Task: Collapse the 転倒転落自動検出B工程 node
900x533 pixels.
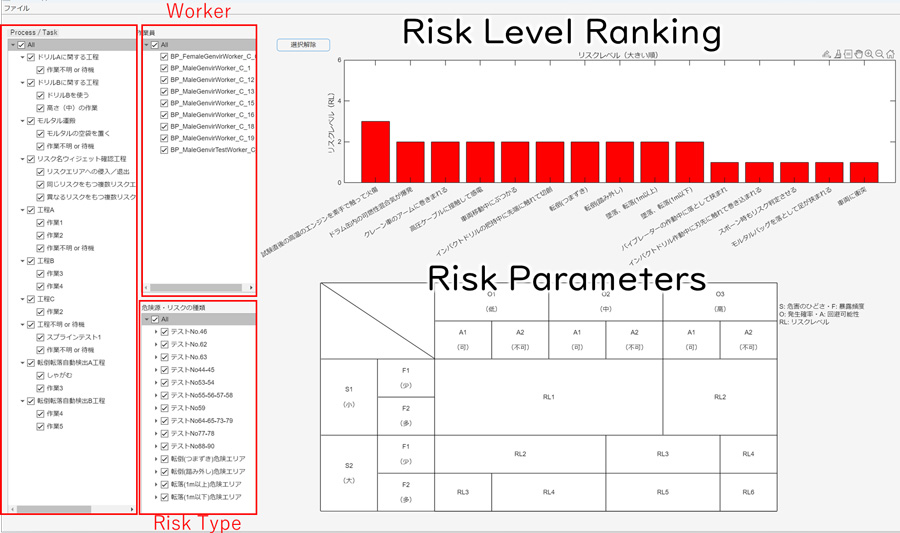Action: coord(22,401)
